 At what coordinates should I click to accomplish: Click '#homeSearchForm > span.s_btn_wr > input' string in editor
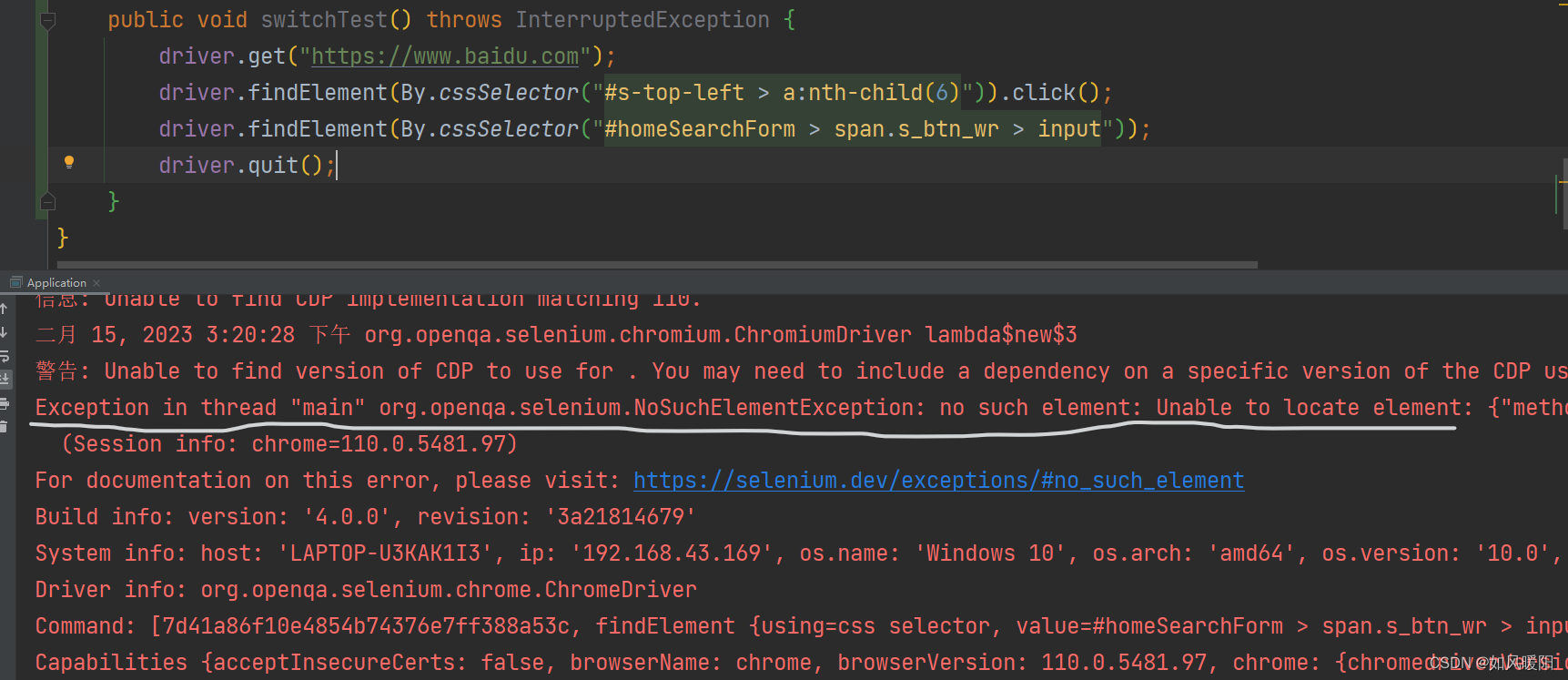853,129
